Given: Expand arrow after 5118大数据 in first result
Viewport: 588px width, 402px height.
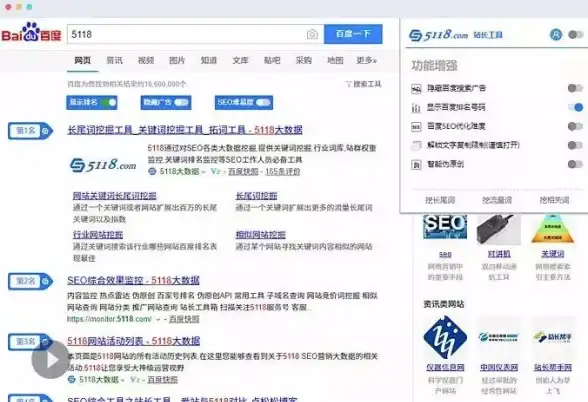Looking at the screenshot, I should (204, 172).
